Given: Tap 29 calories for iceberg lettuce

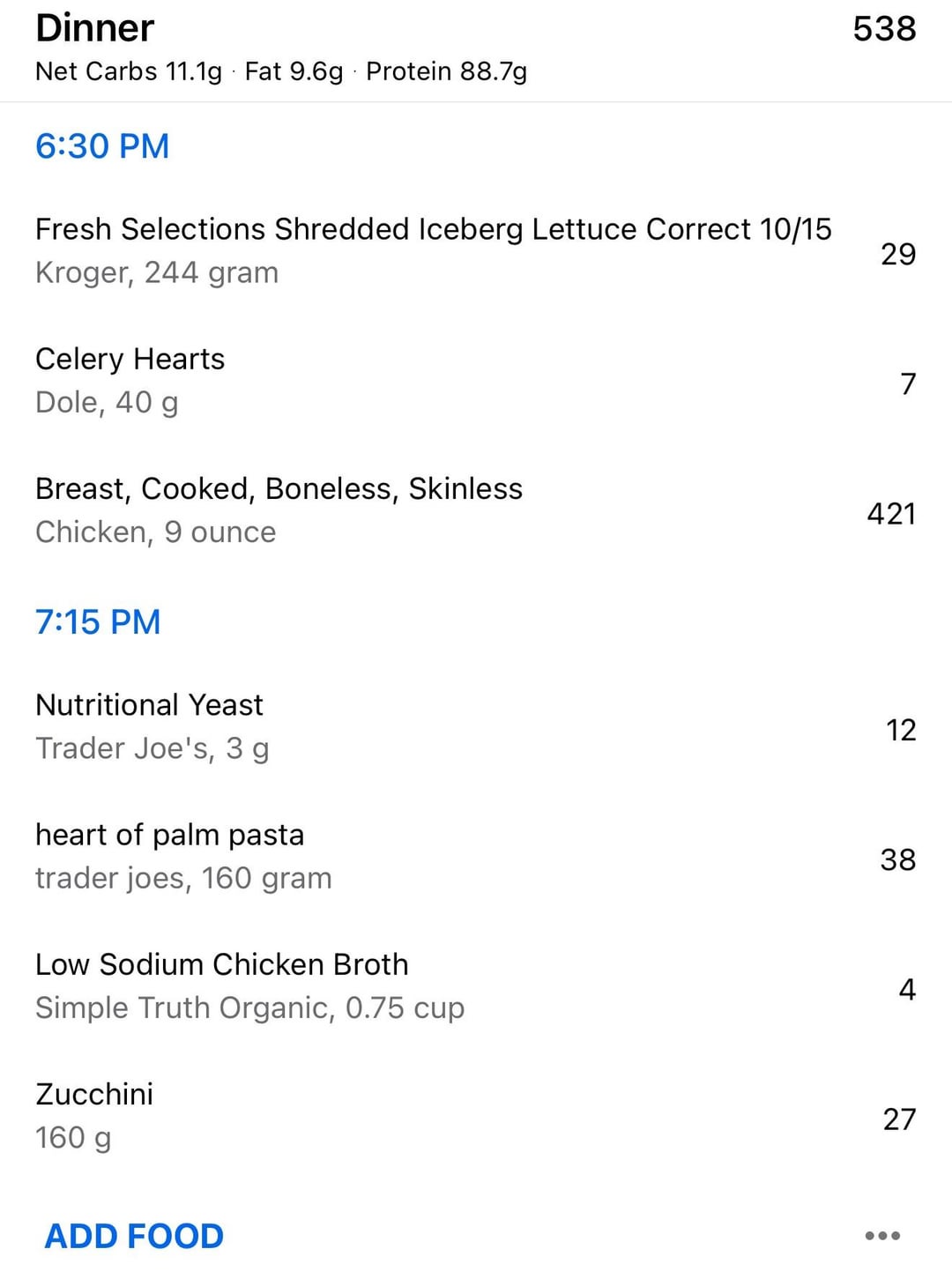Looking at the screenshot, I should (898, 254).
